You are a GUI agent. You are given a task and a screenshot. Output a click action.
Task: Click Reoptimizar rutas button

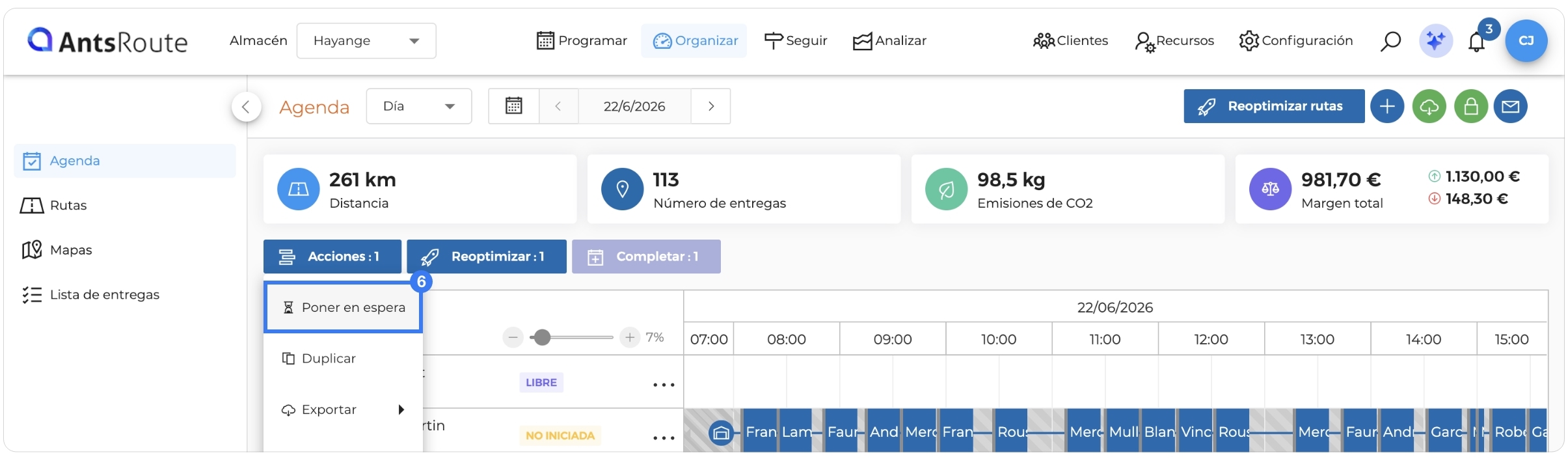click(1274, 106)
